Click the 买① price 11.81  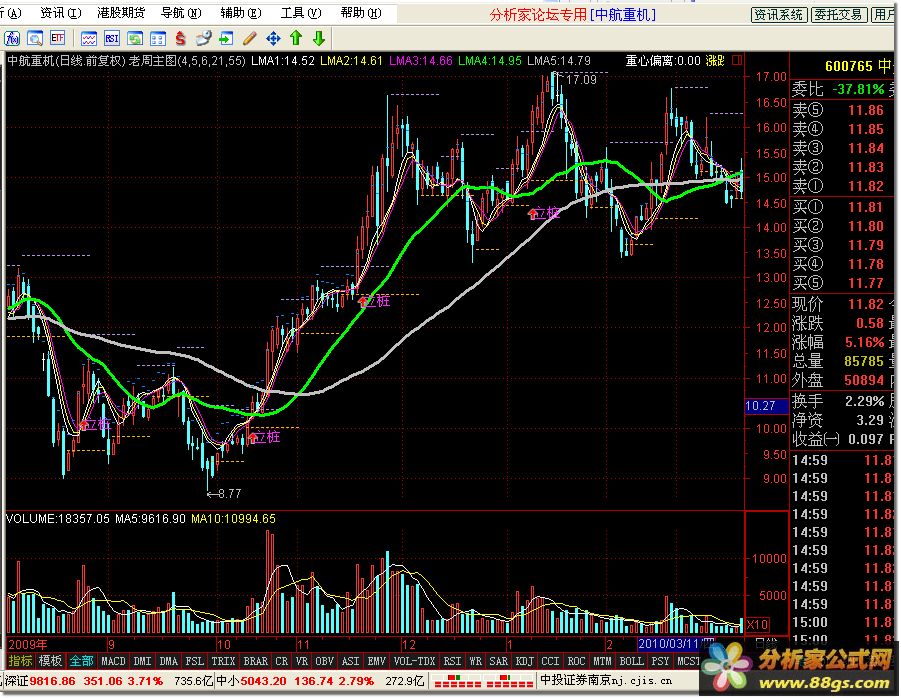point(866,207)
